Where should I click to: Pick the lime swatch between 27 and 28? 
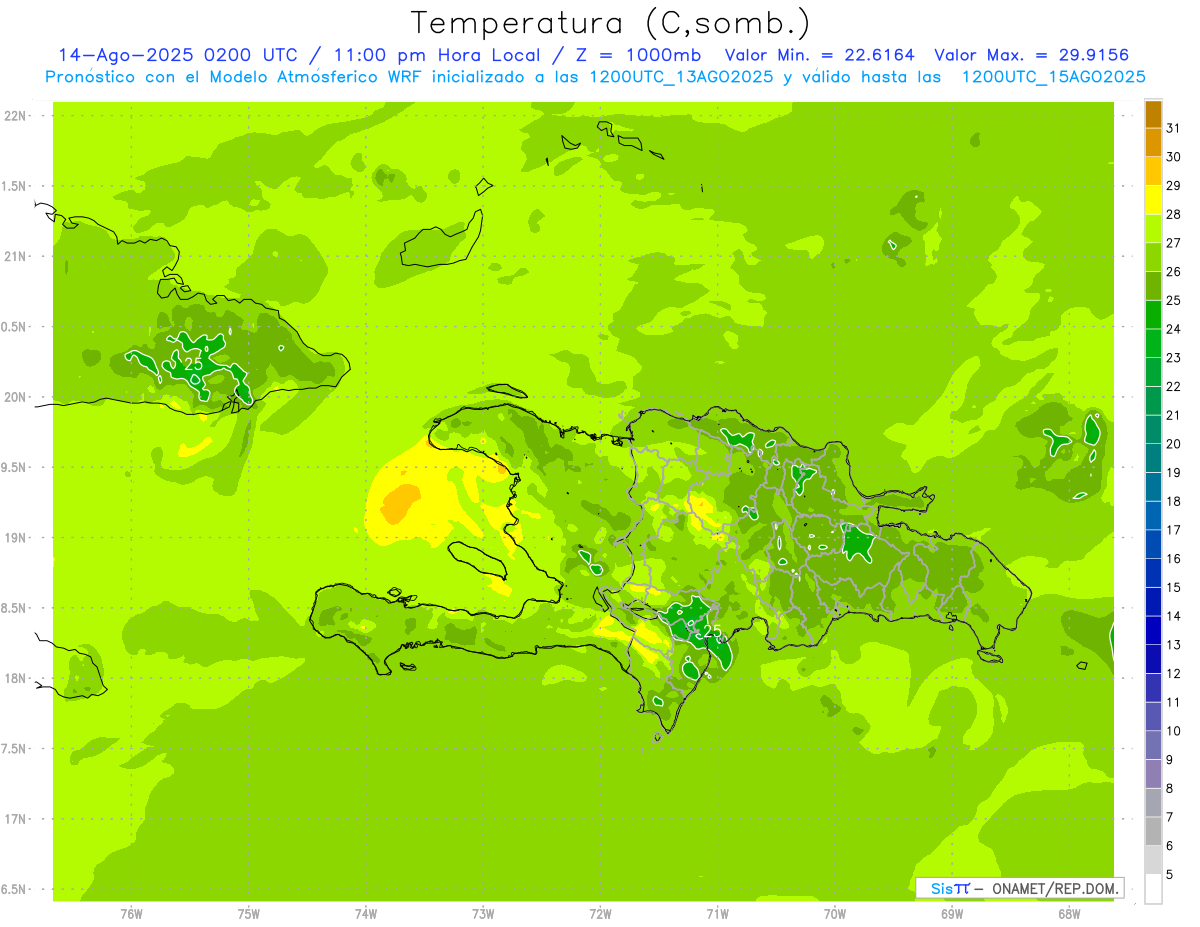(1153, 228)
